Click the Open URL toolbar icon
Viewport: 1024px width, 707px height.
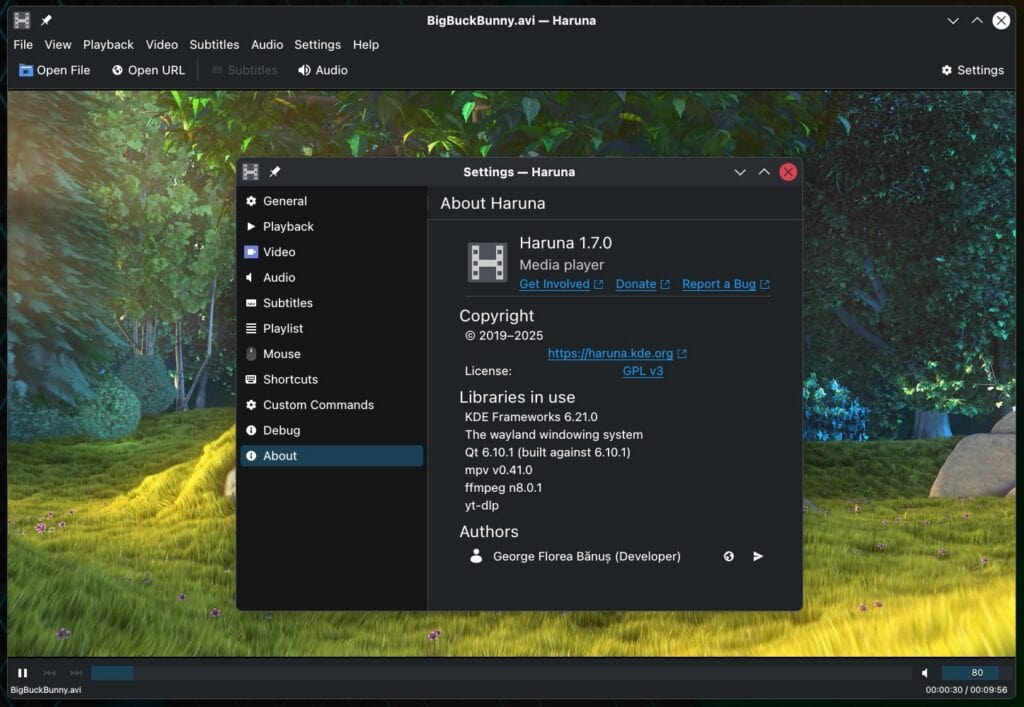pyautogui.click(x=116, y=70)
